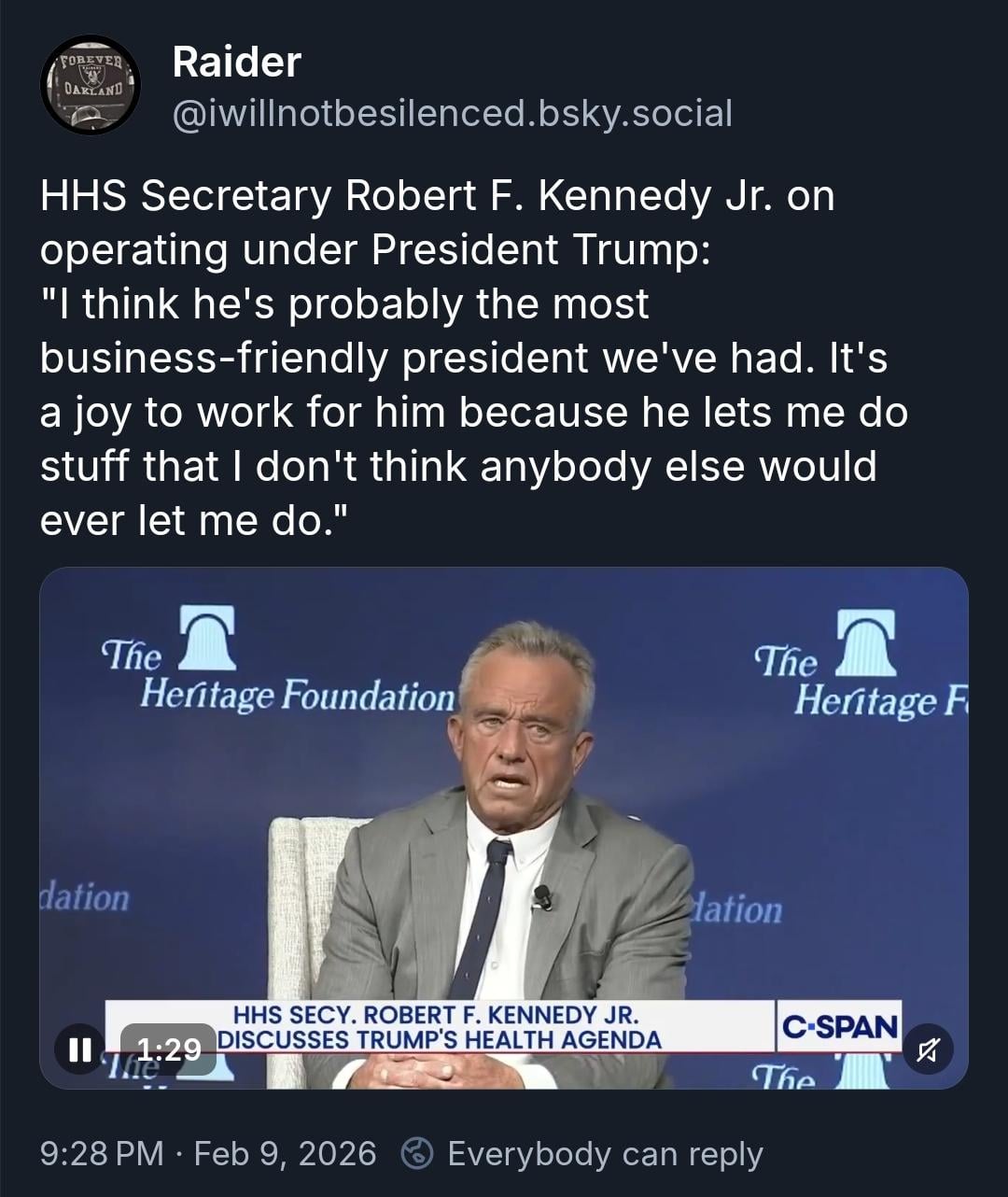Click the Feb 9, 2026 post date

[285, 1154]
